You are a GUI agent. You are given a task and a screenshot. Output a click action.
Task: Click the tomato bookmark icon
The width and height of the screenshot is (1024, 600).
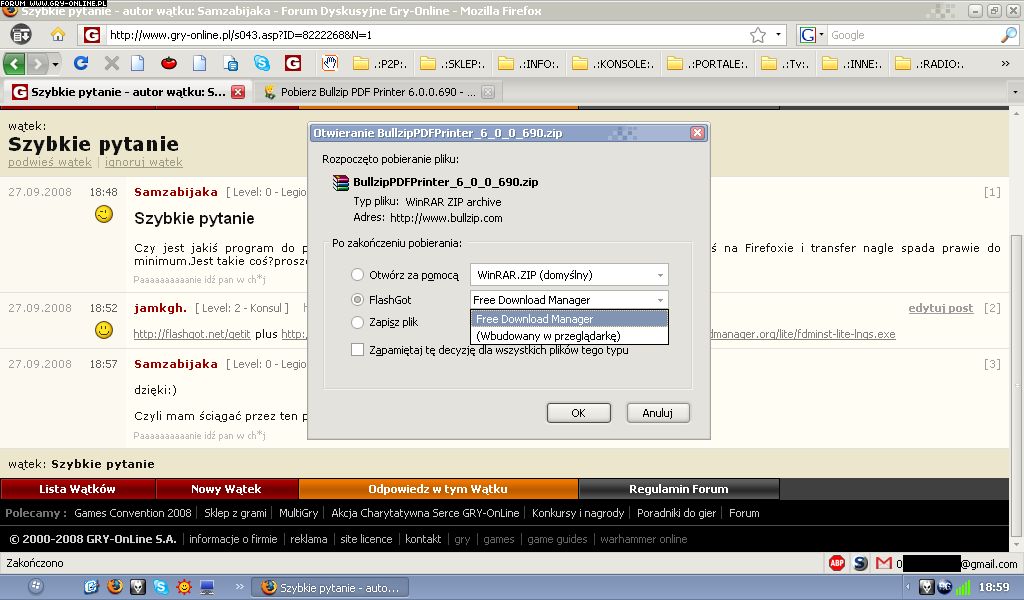[168, 63]
